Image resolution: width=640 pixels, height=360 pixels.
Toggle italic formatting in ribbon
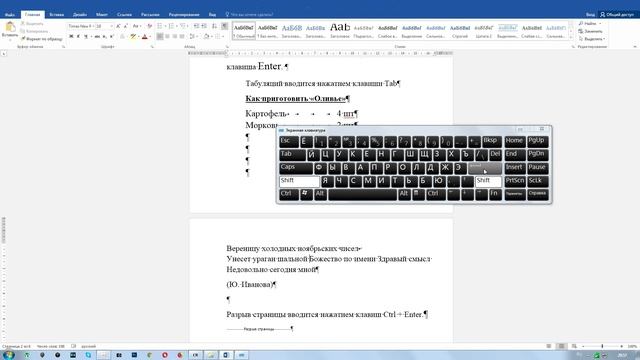tap(78, 37)
